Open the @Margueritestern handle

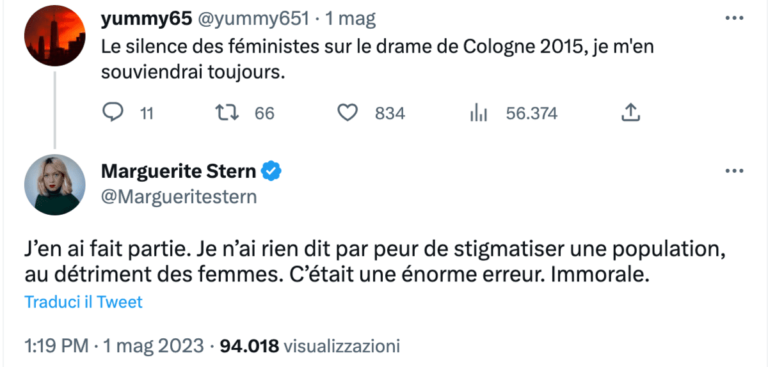click(179, 196)
